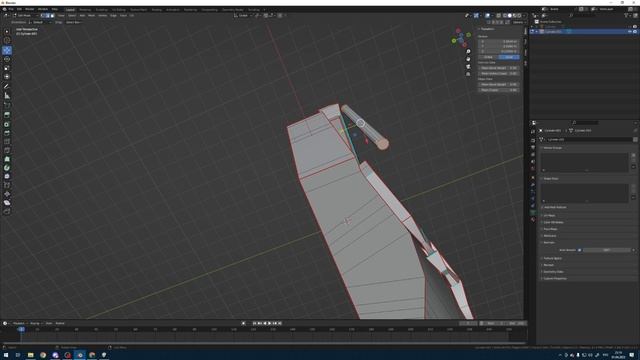Switch to material preview shading
The width and height of the screenshot is (640, 360).
tap(515, 16)
